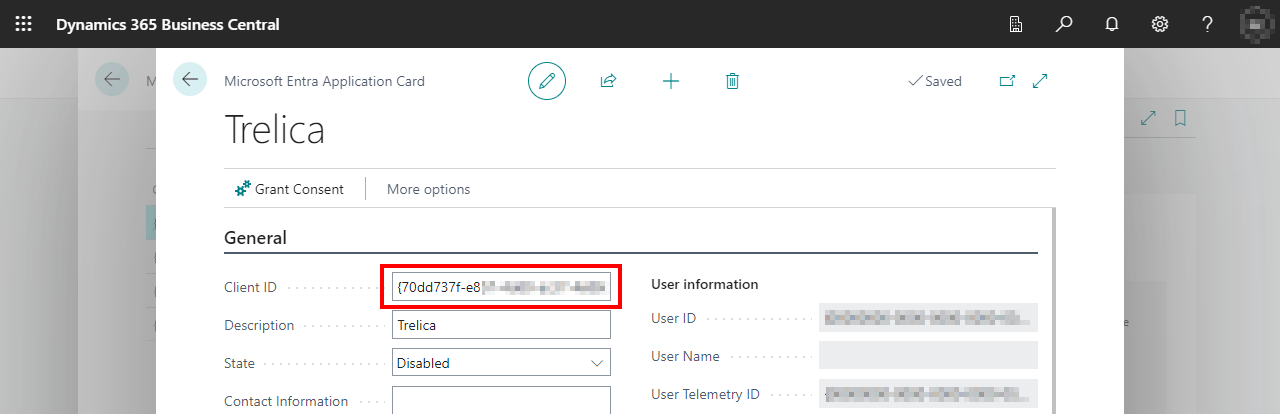Open the environment information page icon
1280x414 pixels.
coord(1015,24)
